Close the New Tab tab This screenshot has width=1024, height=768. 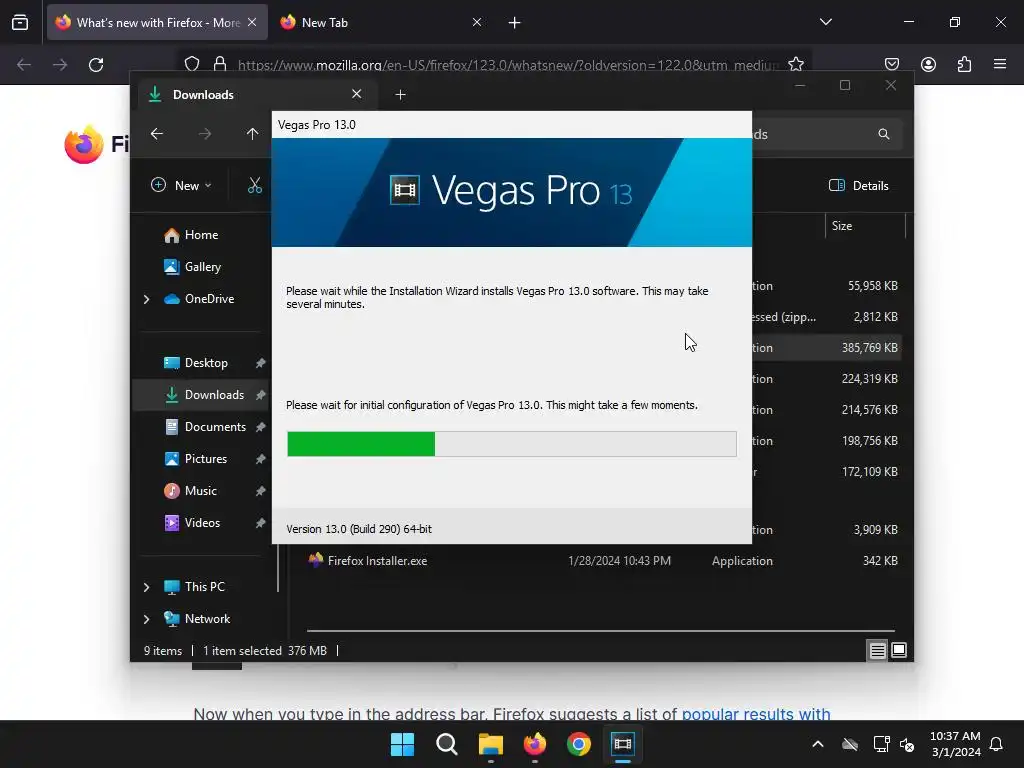point(477,22)
